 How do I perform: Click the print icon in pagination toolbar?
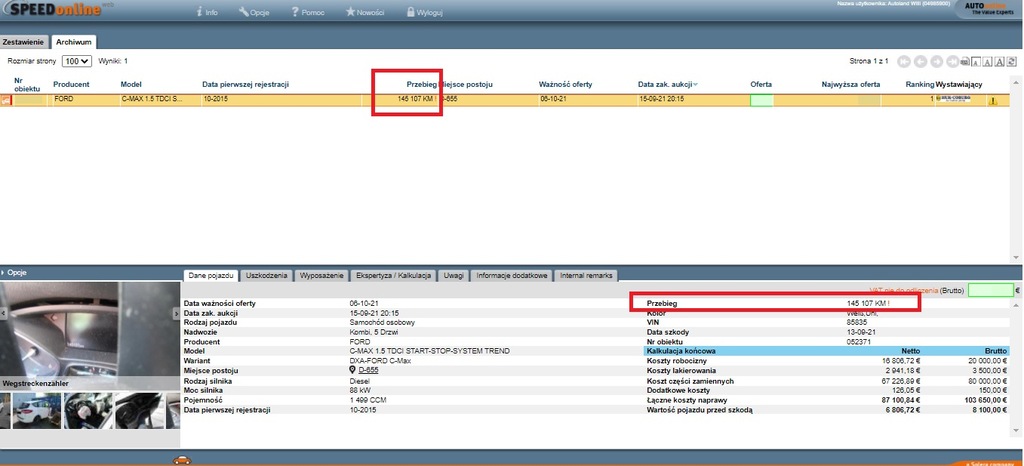tap(963, 61)
